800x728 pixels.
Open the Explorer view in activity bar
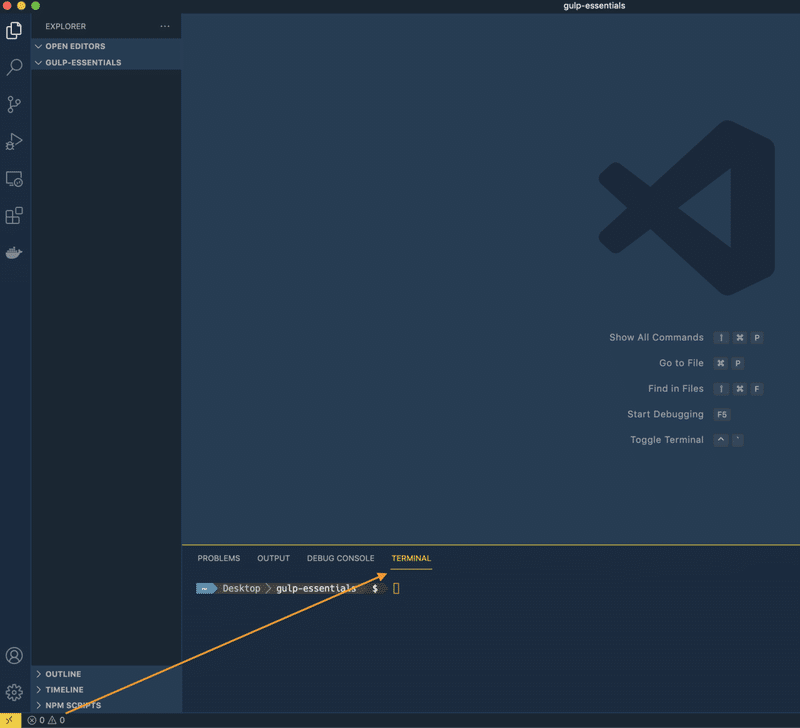(x=14, y=31)
